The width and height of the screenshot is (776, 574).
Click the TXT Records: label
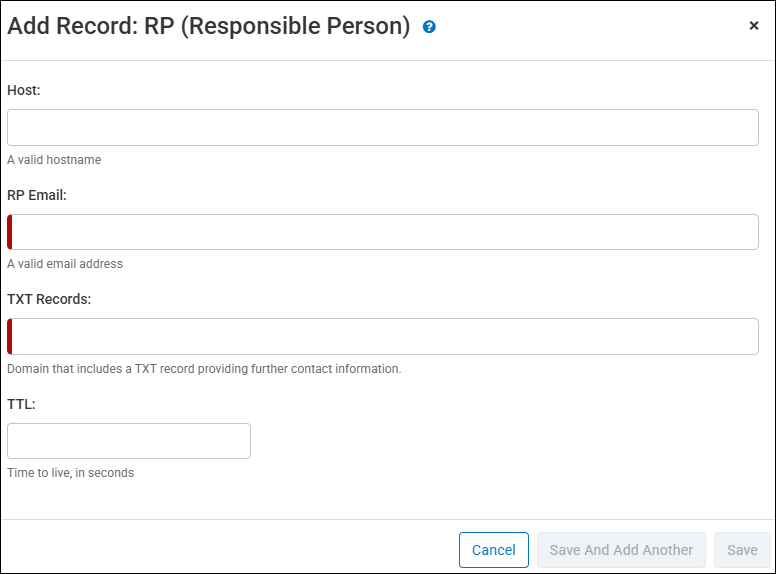point(49,299)
